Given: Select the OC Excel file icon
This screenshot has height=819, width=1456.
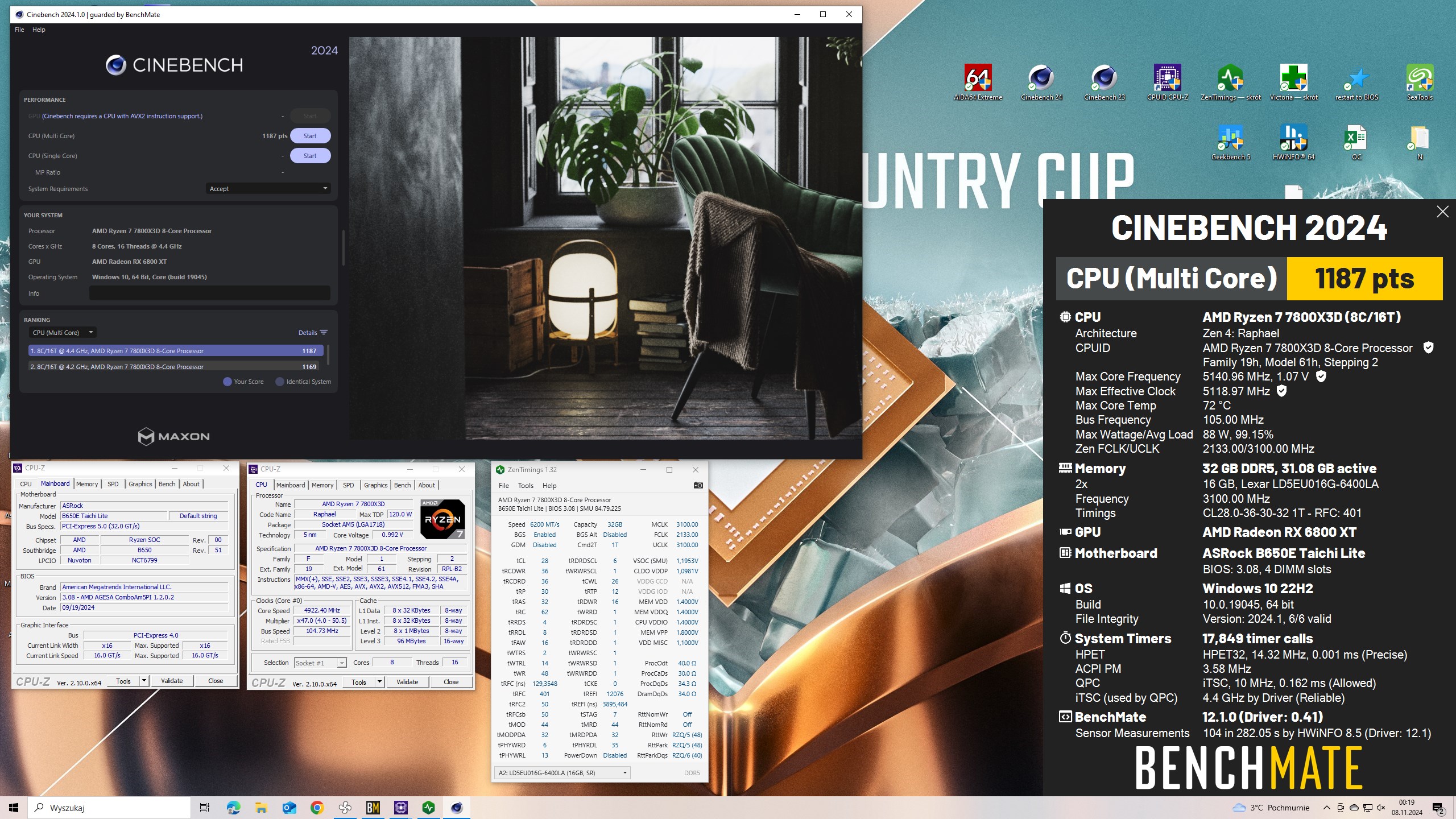Looking at the screenshot, I should point(1356,142).
